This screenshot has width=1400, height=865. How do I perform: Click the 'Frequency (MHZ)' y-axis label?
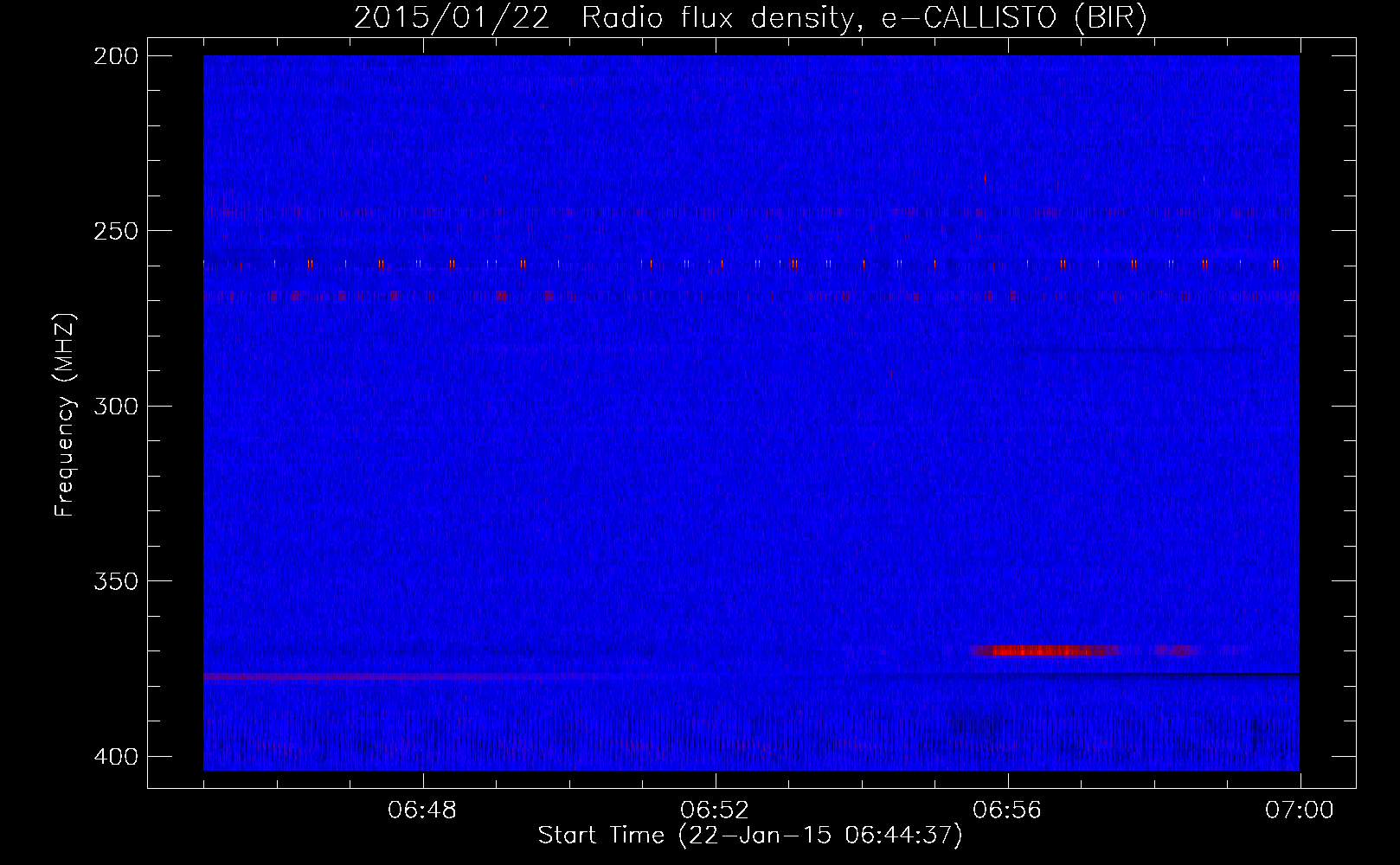(65, 415)
